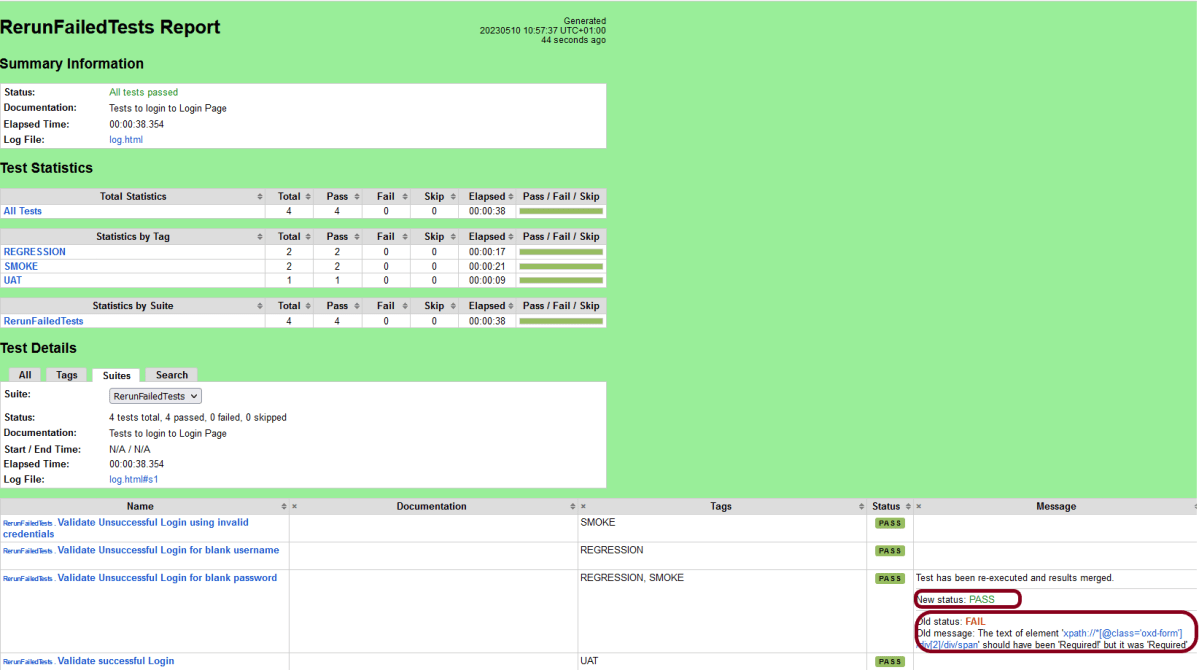The height and width of the screenshot is (670, 1199).
Task: Open the Suite selection dropdown
Action: coord(156,397)
